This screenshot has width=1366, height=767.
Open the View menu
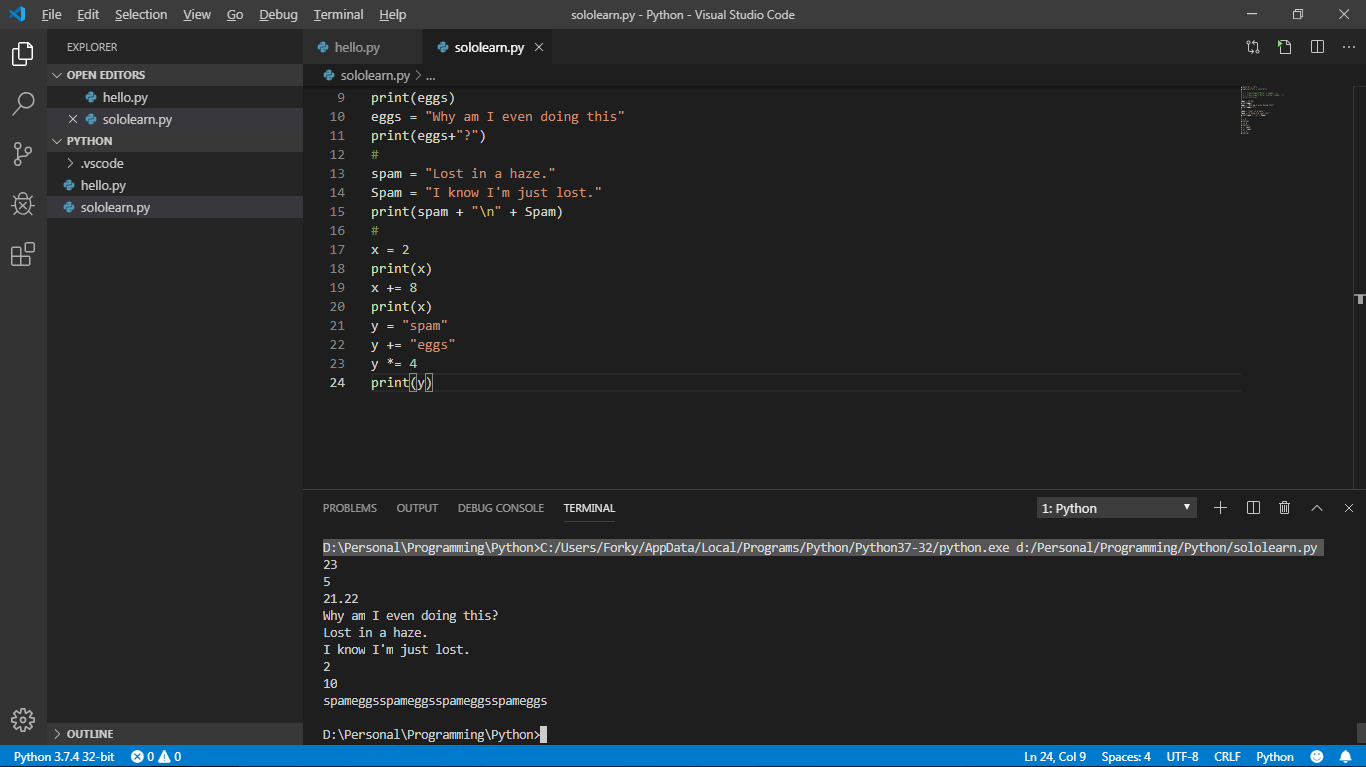[x=197, y=14]
